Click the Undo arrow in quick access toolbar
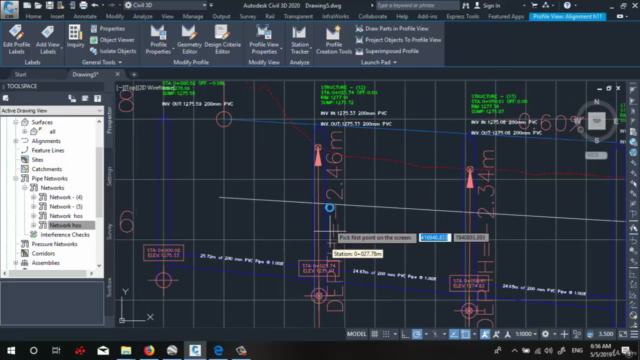This screenshot has height=360, width=640. click(95, 5)
